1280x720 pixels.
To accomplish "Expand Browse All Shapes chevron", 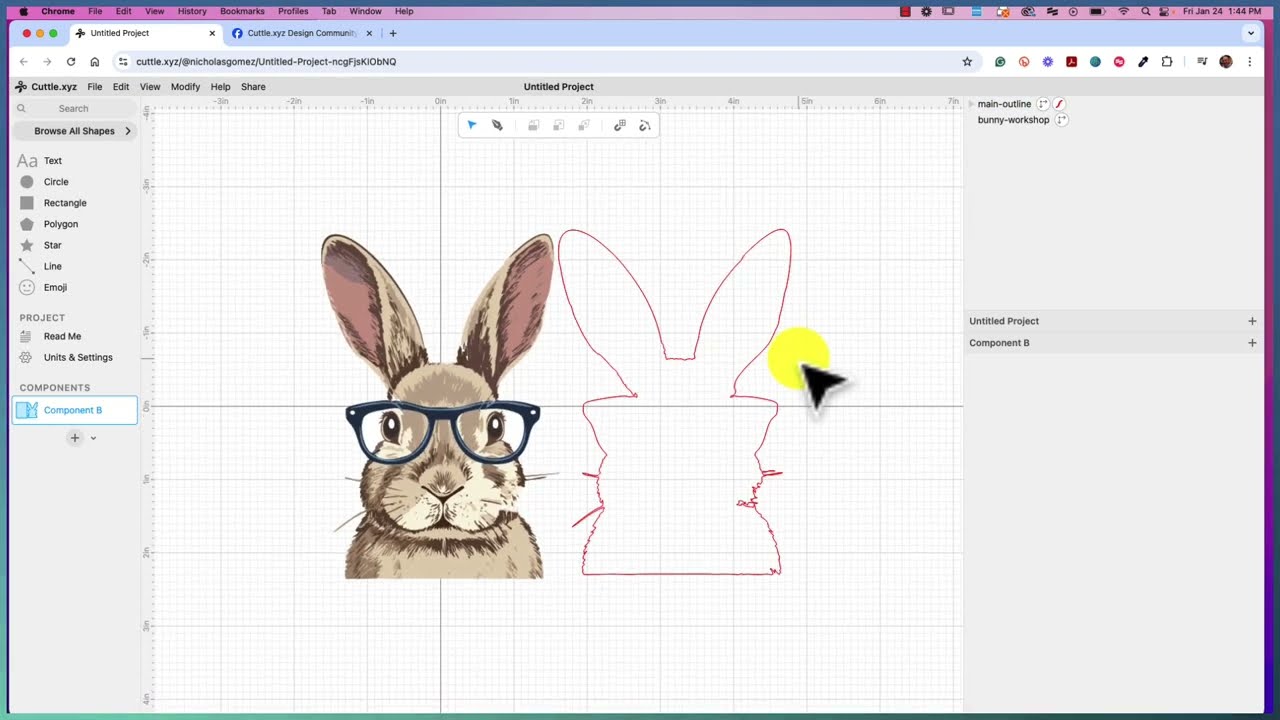I will (x=128, y=131).
